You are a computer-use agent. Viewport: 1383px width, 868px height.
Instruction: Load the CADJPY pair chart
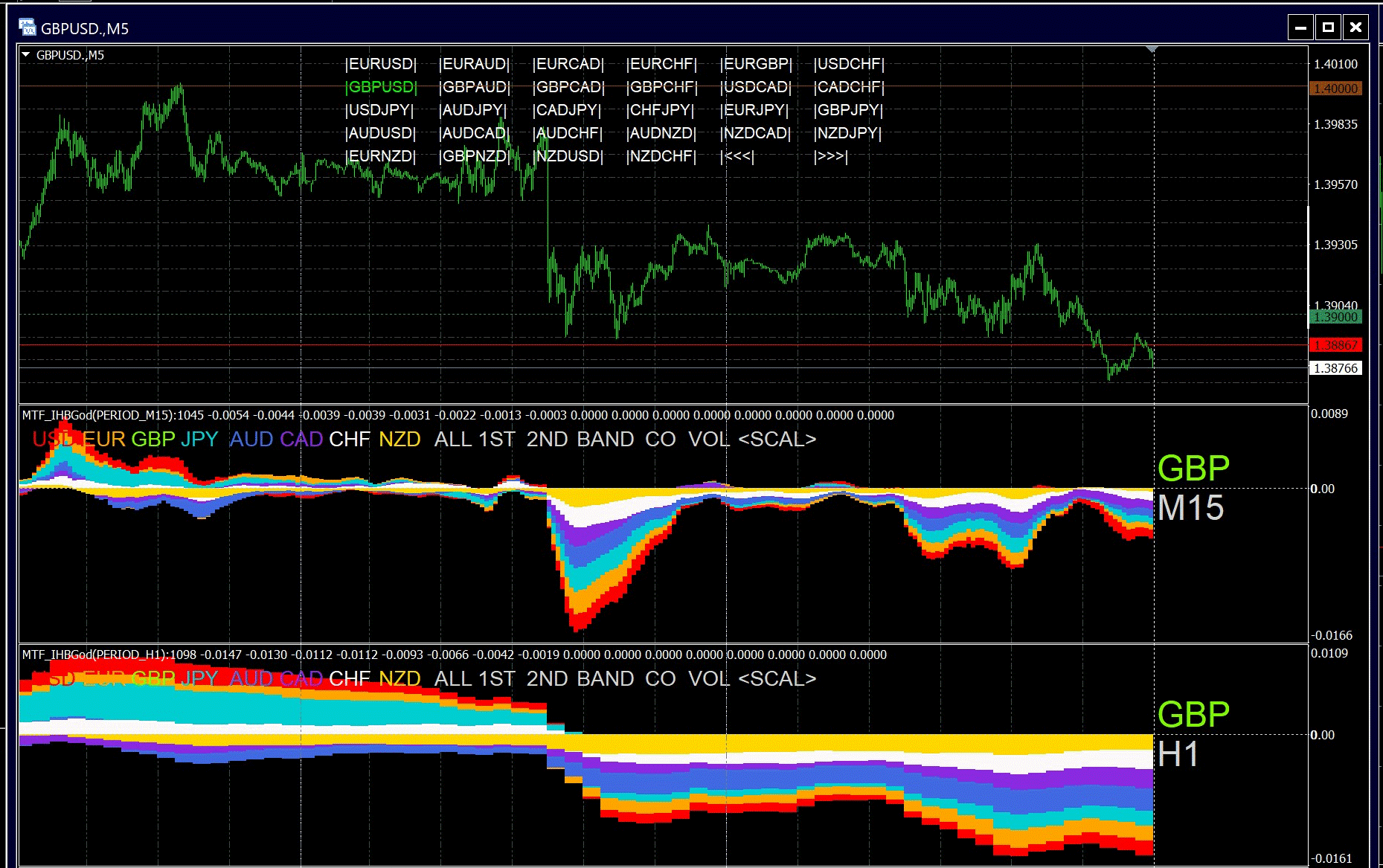pos(567,110)
